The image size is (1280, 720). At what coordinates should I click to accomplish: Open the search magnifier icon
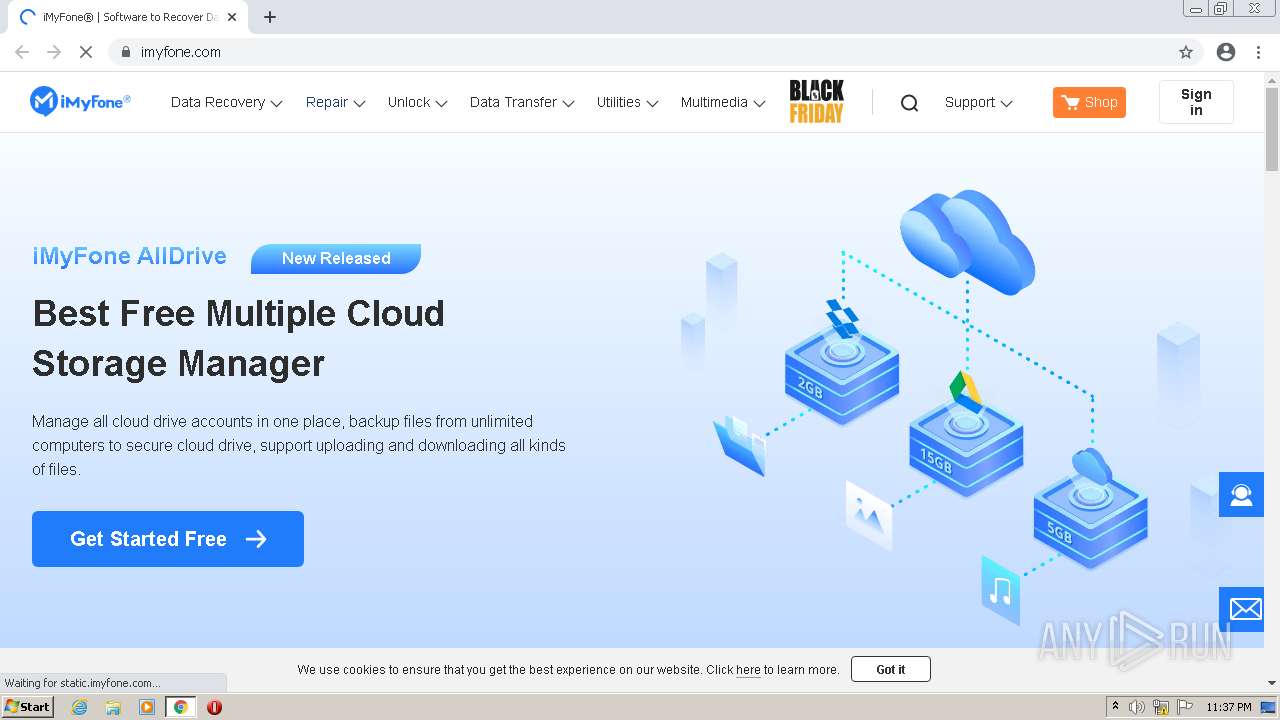[909, 102]
